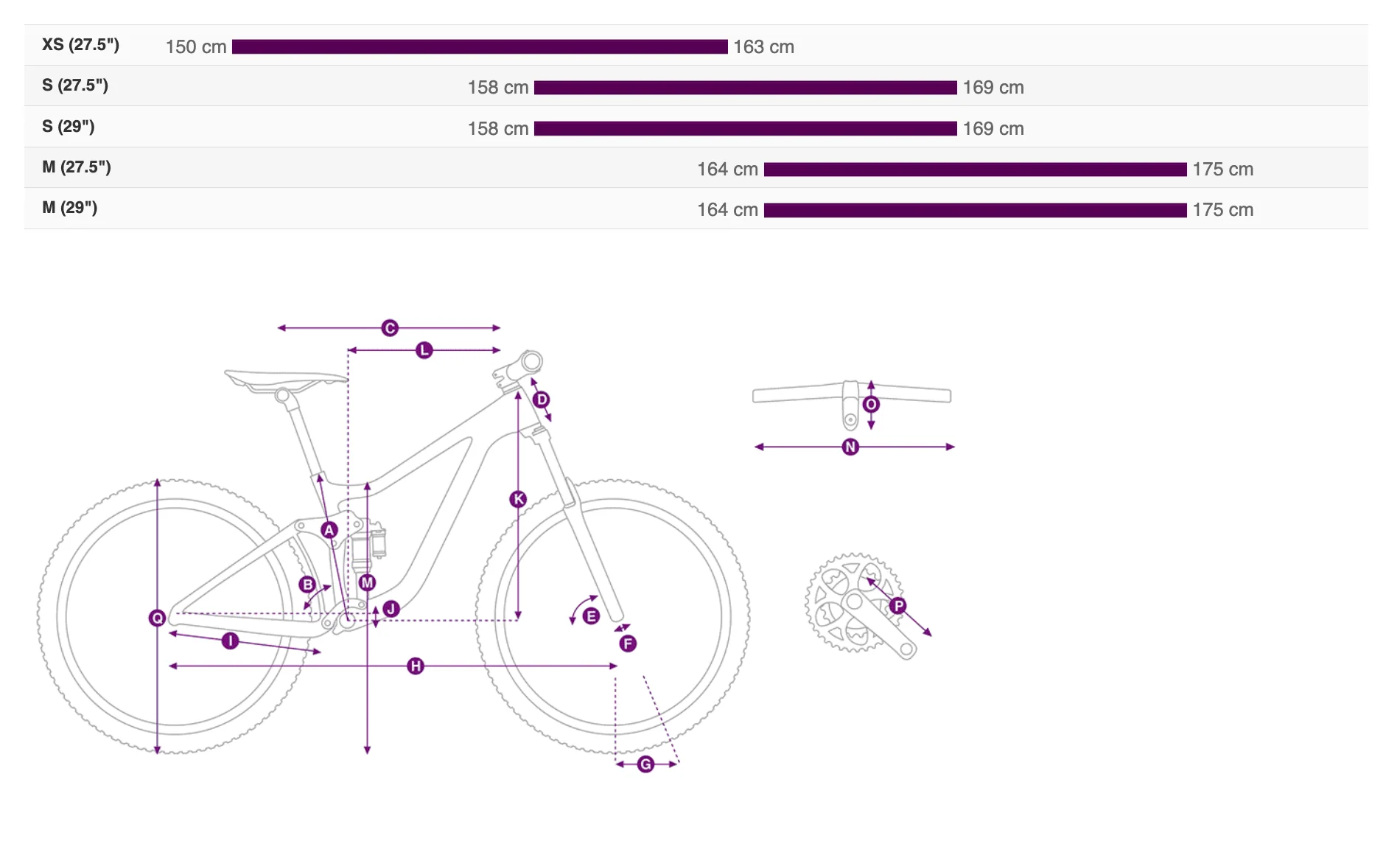The height and width of the screenshot is (858, 1400).
Task: Click the A marker on the seat tube
Action: coord(329,530)
